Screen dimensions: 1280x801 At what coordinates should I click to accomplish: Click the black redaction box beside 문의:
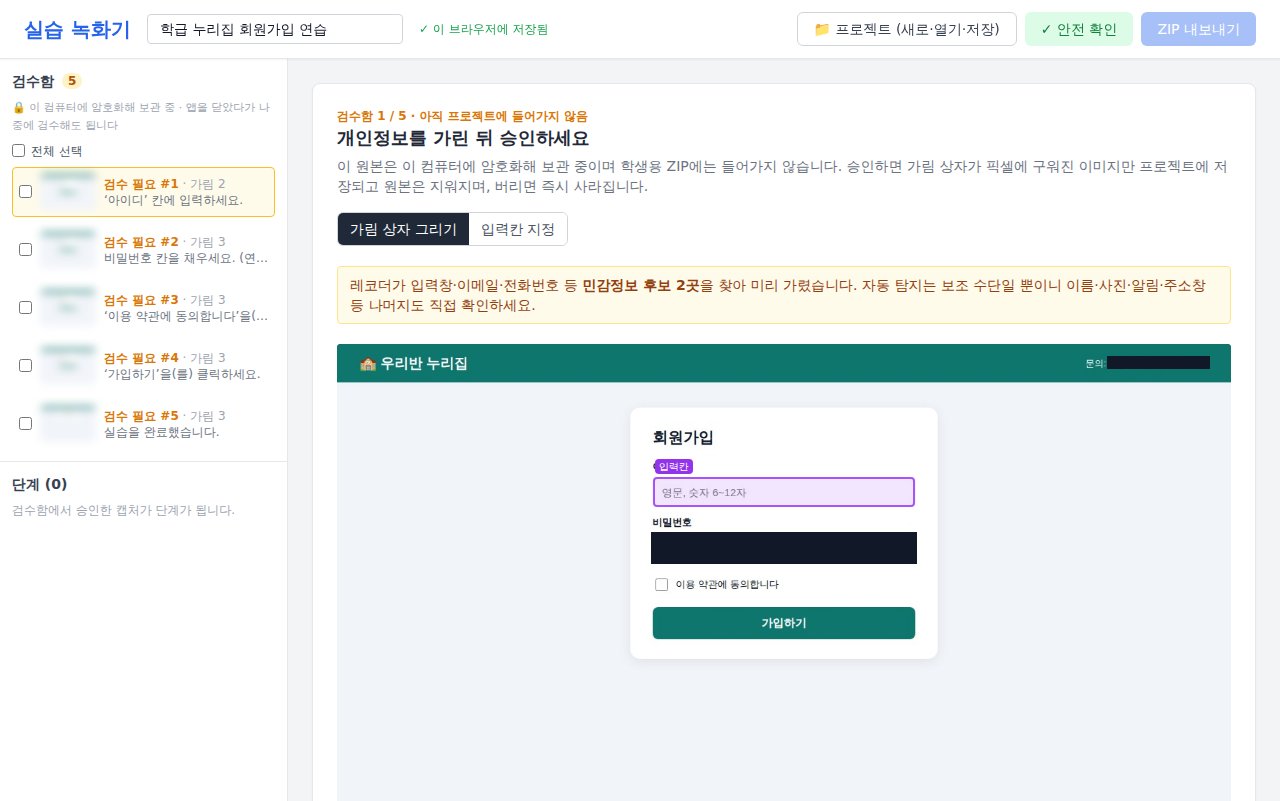click(x=1158, y=363)
